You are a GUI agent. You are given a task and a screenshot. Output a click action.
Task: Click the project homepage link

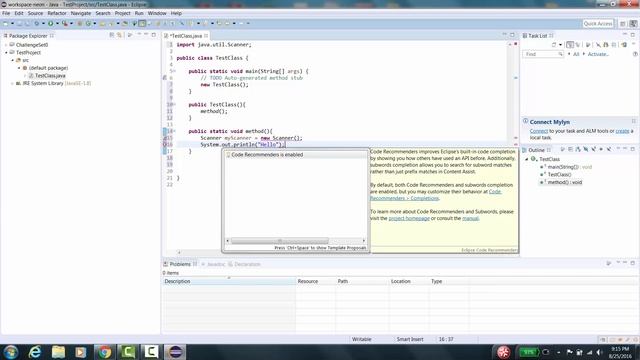(x=409, y=218)
